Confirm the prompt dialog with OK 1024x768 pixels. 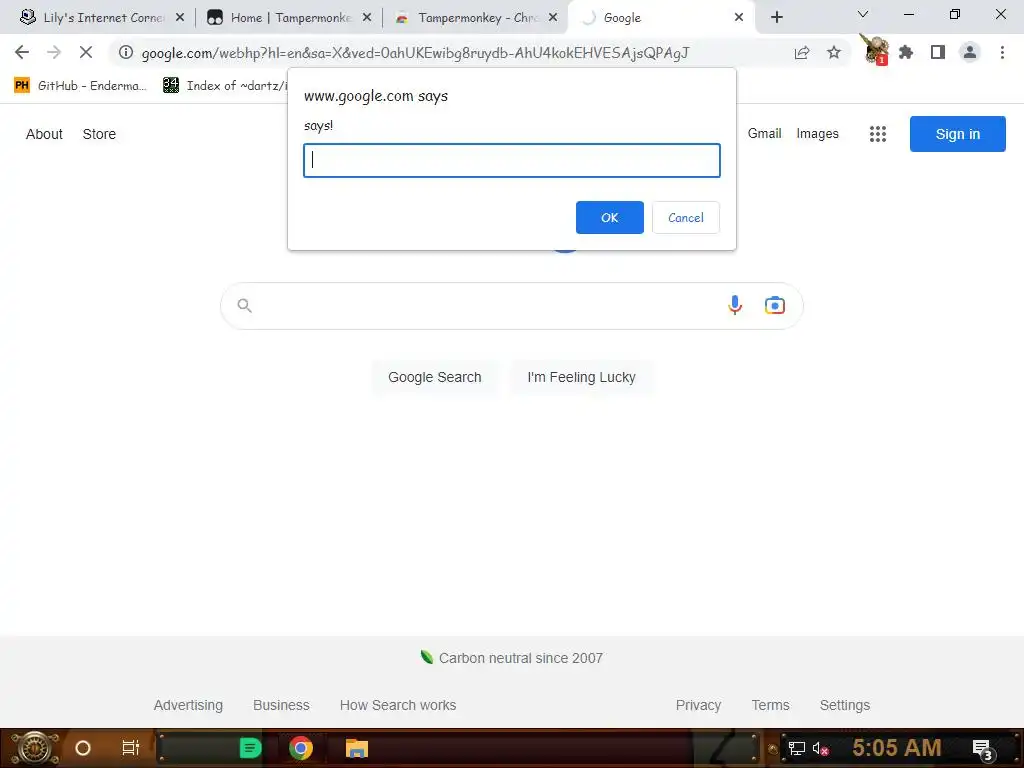609,217
